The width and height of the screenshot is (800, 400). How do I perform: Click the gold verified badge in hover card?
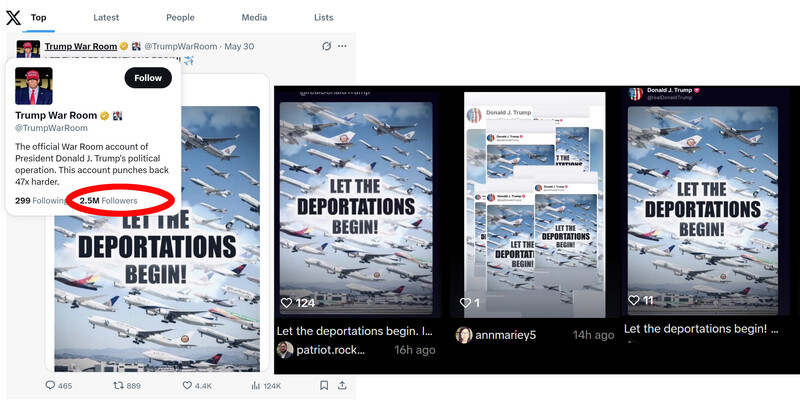click(x=105, y=116)
